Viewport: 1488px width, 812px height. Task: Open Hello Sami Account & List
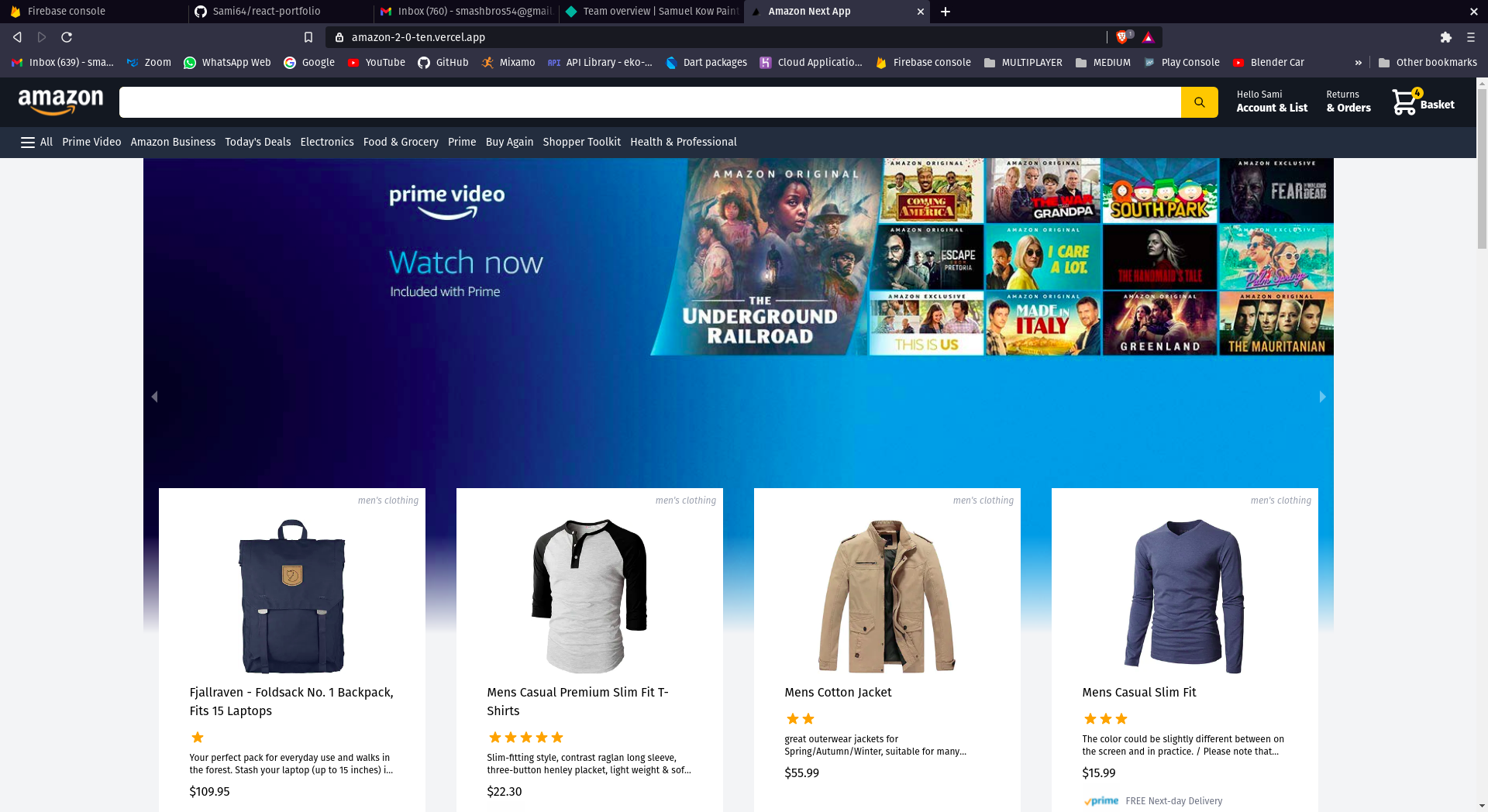coord(1272,101)
